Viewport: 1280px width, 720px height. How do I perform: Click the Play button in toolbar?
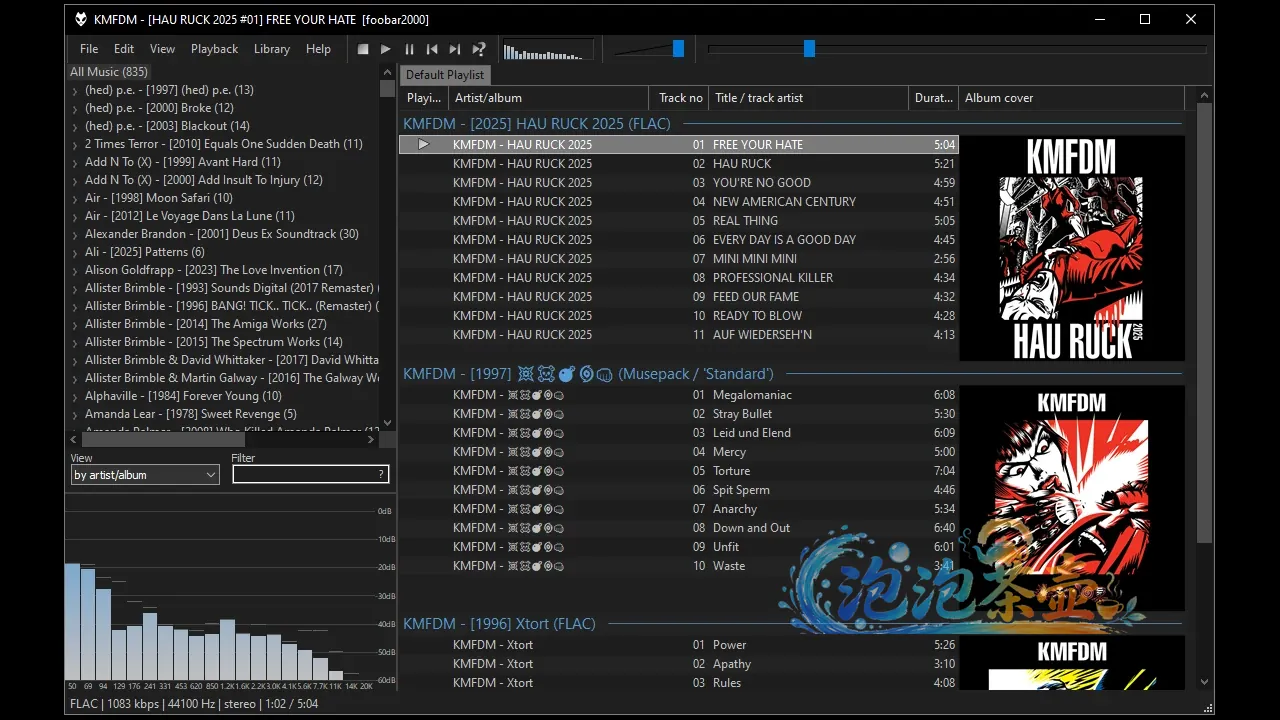[386, 49]
